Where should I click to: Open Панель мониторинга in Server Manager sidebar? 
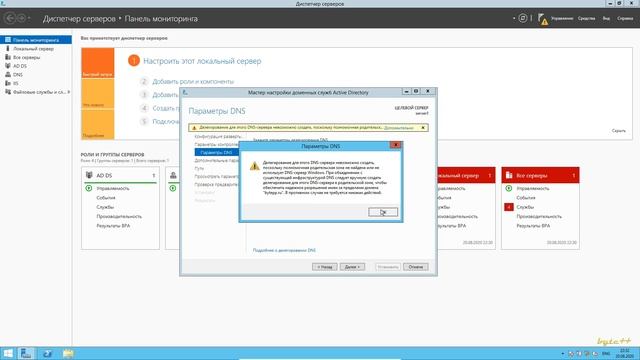(36, 40)
